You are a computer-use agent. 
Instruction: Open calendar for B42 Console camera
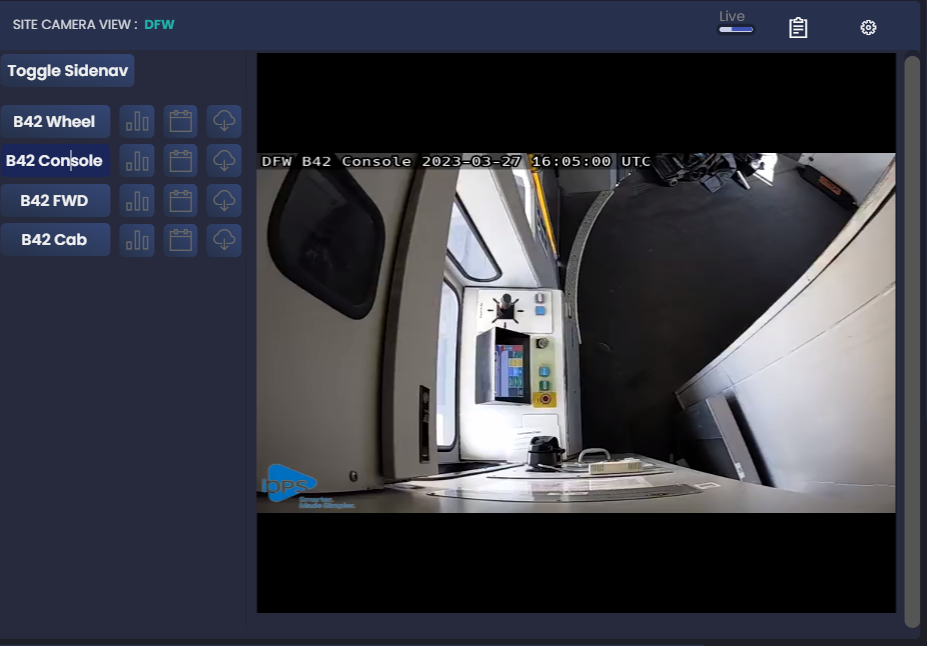[181, 160]
